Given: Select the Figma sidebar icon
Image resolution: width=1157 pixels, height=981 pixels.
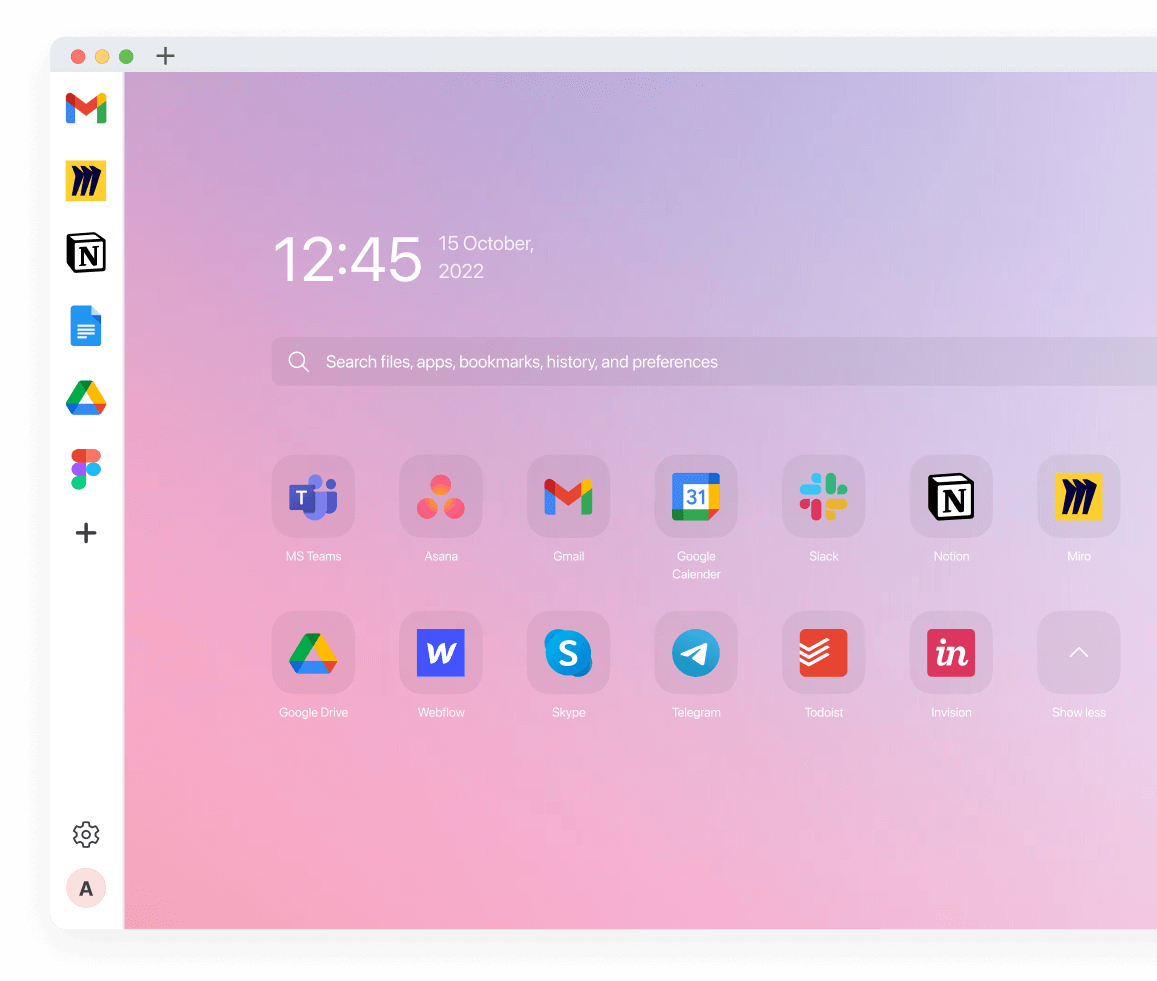Looking at the screenshot, I should [x=86, y=469].
